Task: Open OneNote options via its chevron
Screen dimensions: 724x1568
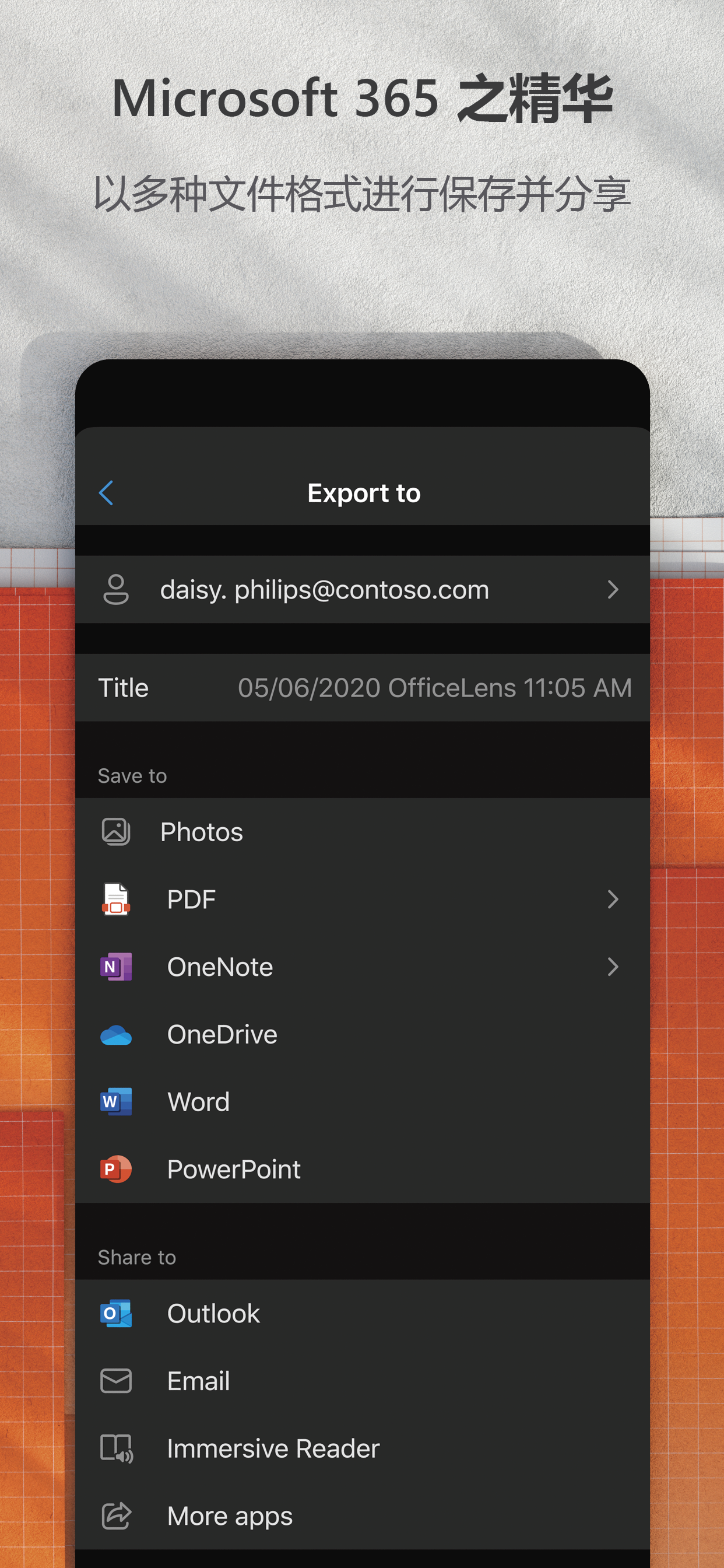Action: 613,967
